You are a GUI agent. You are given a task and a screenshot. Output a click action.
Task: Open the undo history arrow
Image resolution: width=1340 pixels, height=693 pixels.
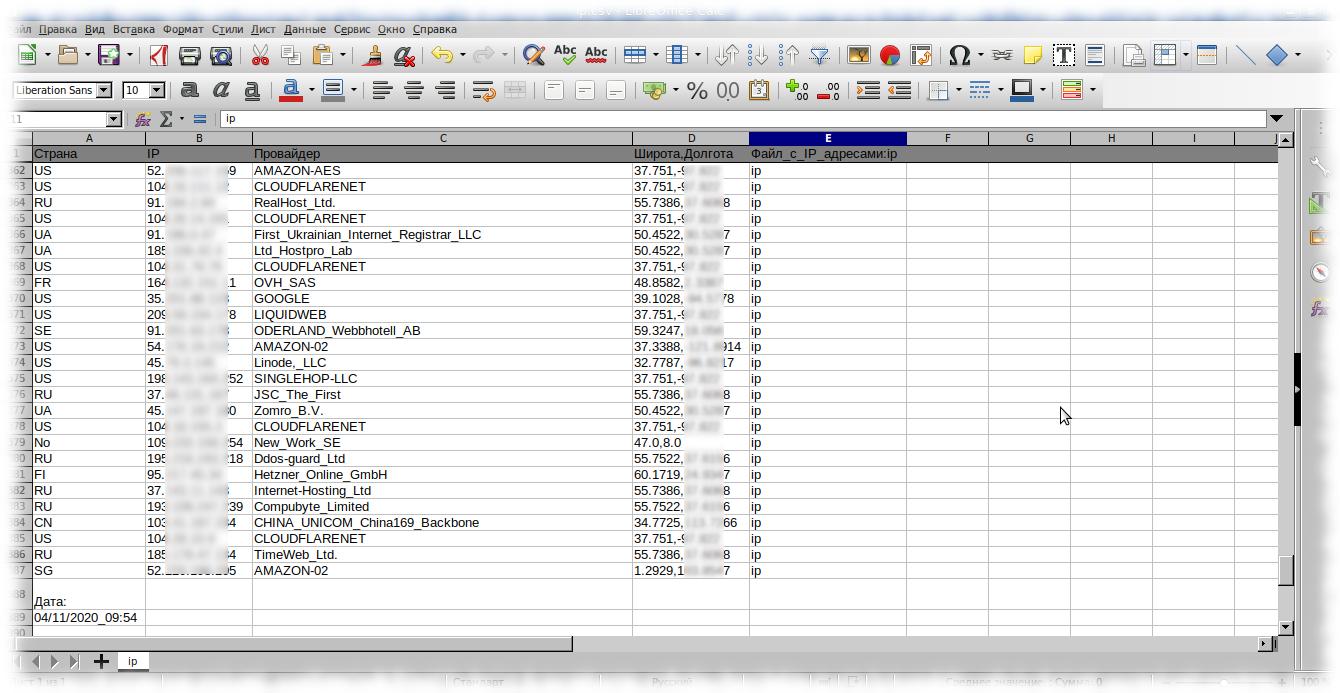coord(463,55)
